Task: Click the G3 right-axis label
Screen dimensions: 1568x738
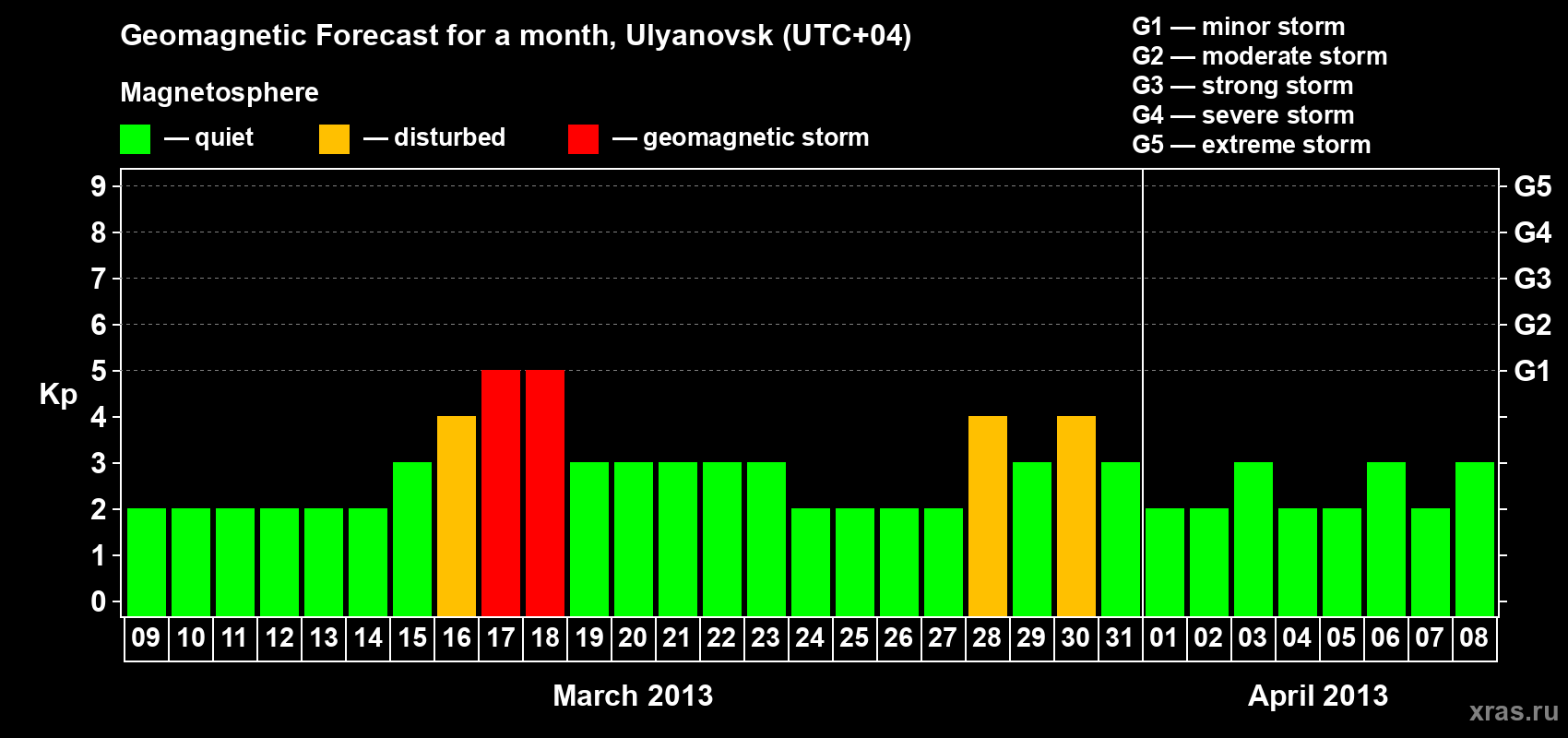Action: click(1533, 279)
